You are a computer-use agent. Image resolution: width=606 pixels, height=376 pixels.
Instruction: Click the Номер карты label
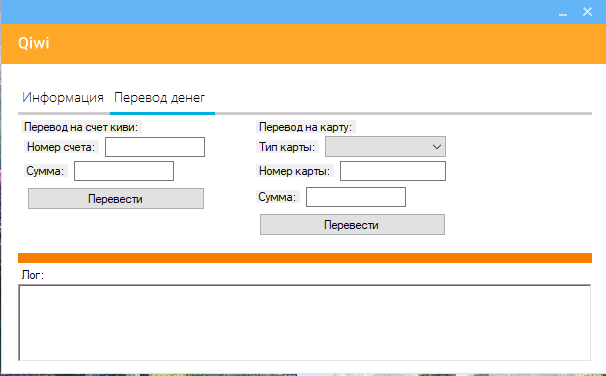pos(294,171)
